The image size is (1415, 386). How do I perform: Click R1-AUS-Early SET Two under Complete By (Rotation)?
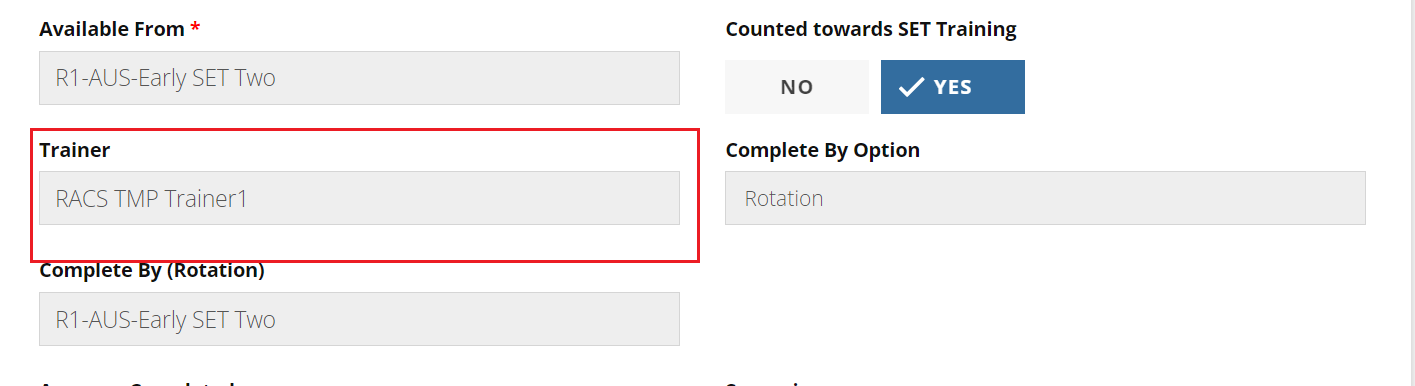[166, 320]
